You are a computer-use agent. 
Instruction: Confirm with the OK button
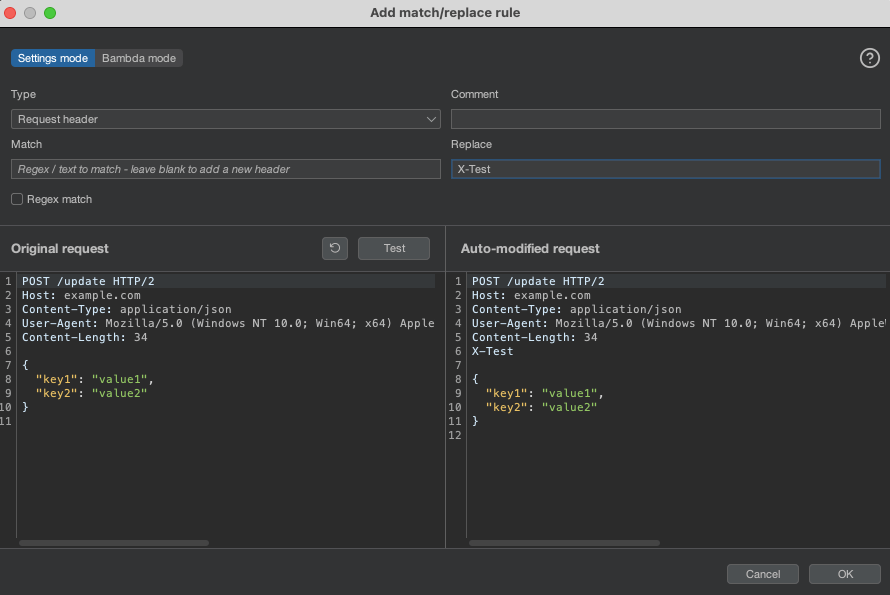(845, 574)
